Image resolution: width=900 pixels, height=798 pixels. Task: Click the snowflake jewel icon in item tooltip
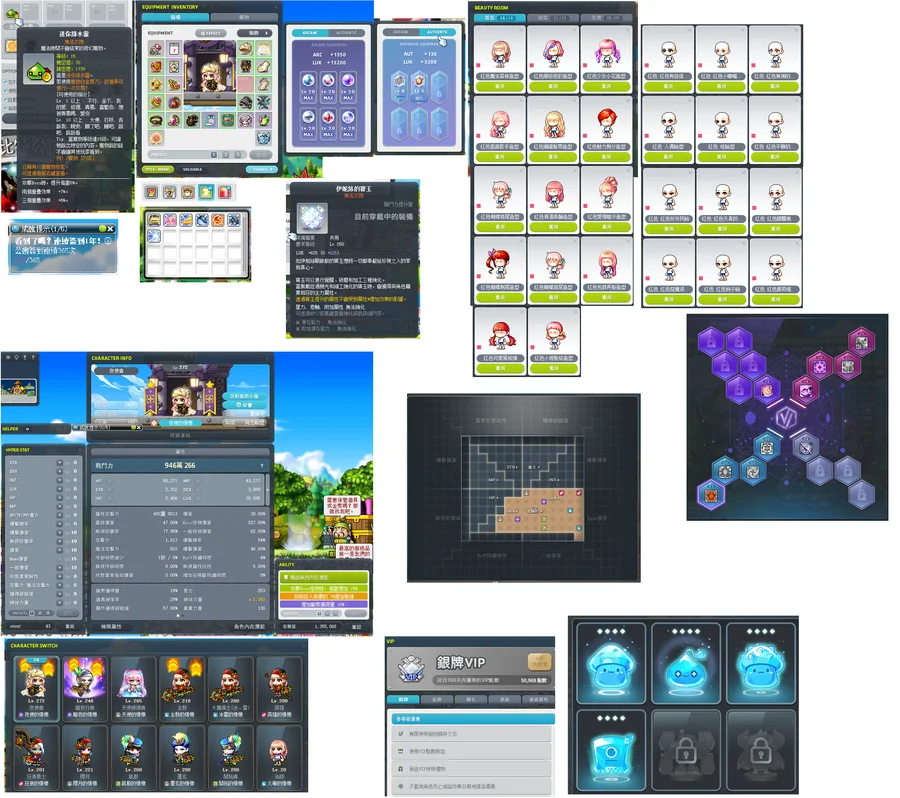pos(312,215)
